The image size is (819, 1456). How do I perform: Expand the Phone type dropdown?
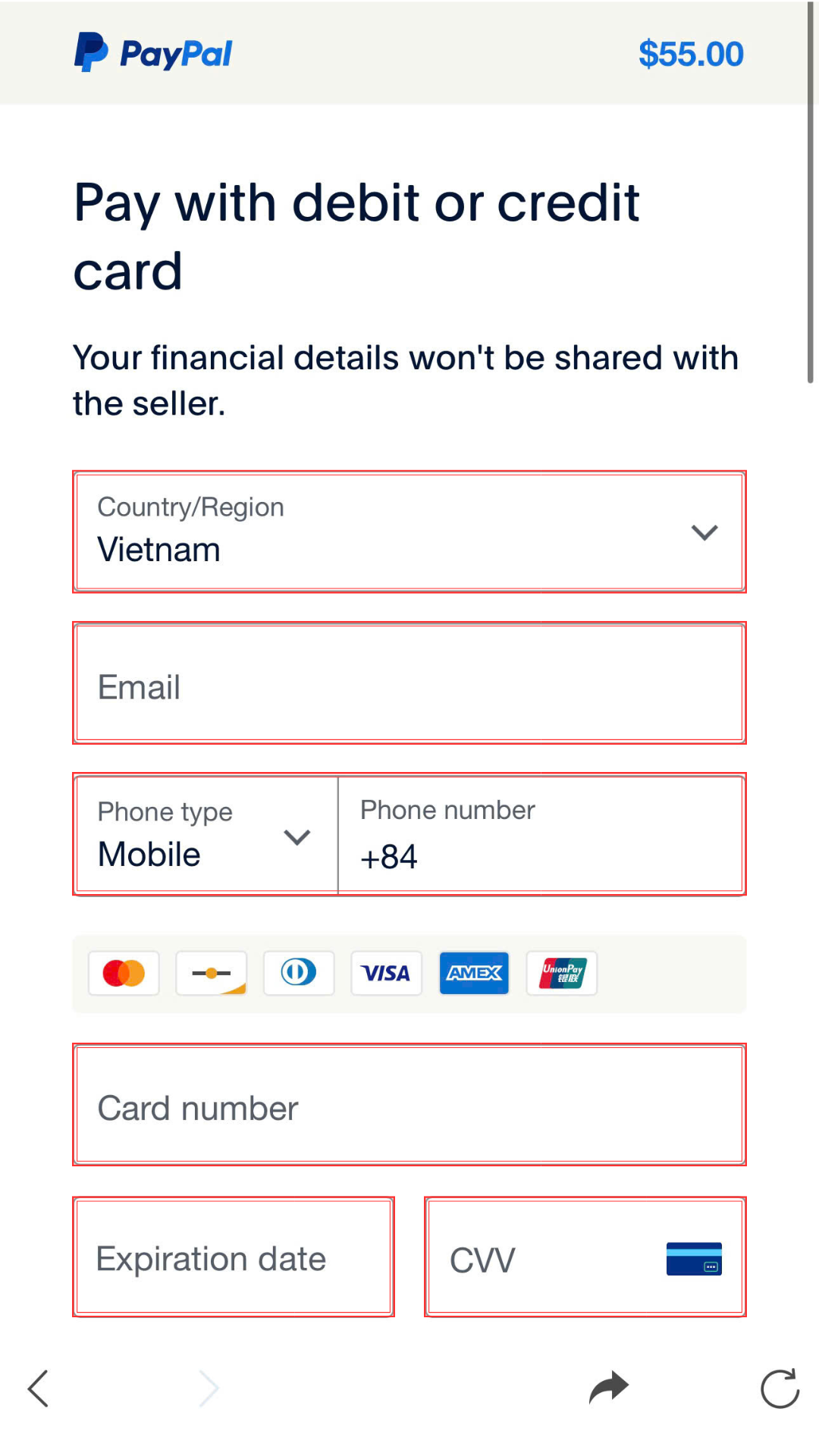pyautogui.click(x=206, y=835)
